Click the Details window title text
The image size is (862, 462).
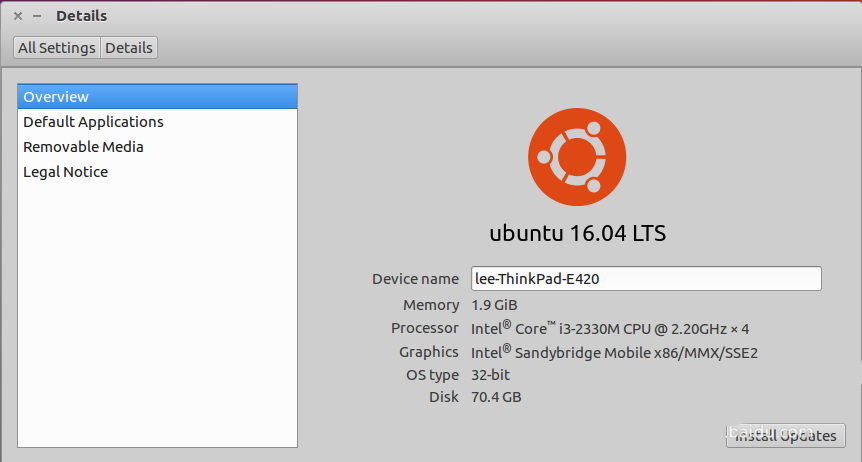pos(81,16)
